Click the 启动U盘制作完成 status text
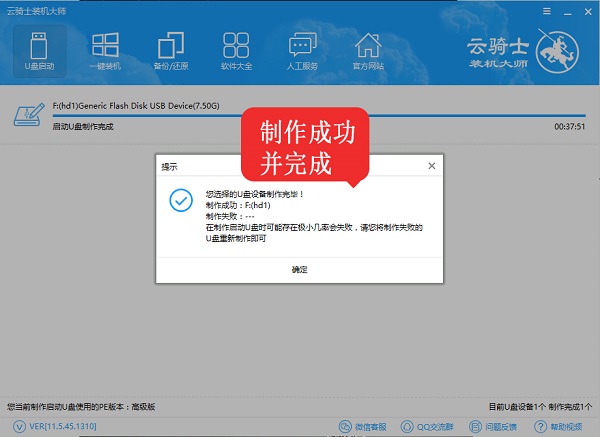 tap(83, 127)
